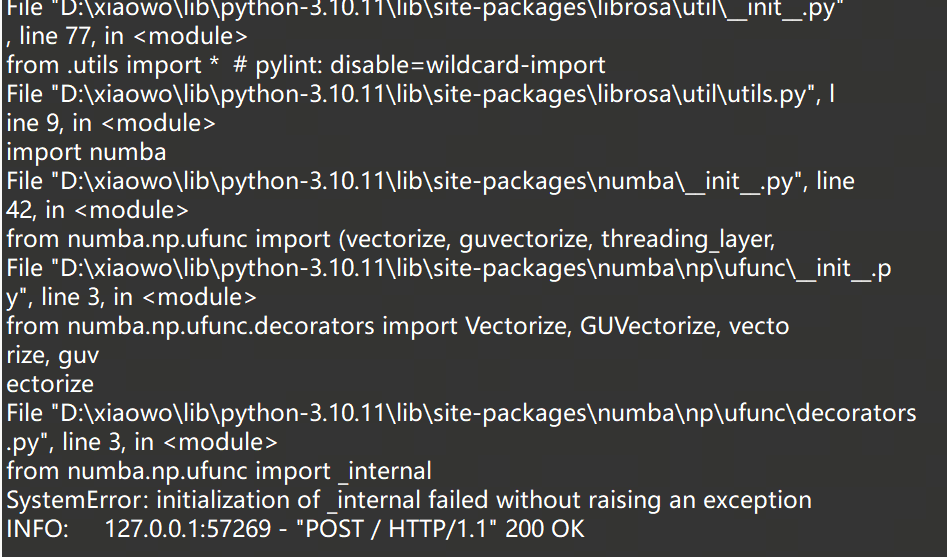Click the SystemError initialization failed message line

pos(409,500)
